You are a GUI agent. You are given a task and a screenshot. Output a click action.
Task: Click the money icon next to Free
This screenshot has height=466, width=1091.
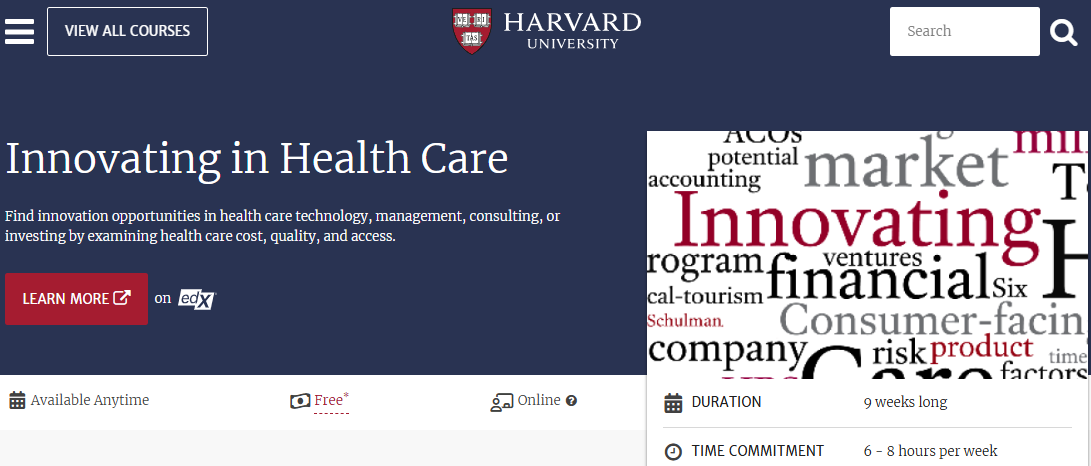[300, 401]
